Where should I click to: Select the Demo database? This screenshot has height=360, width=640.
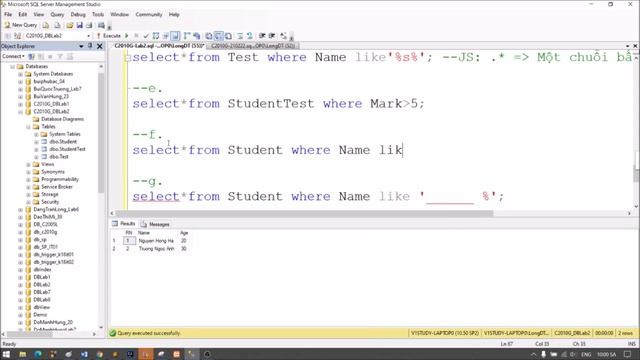click(40, 315)
